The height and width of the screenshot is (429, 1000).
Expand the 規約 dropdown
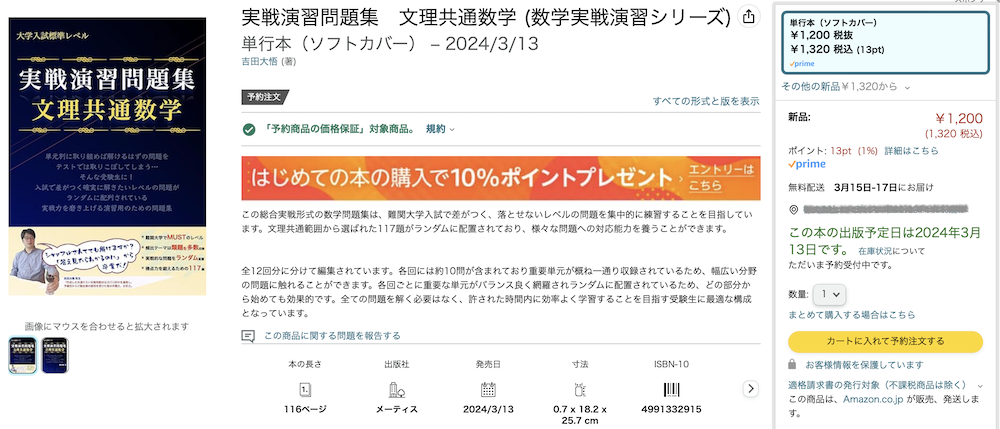point(441,129)
